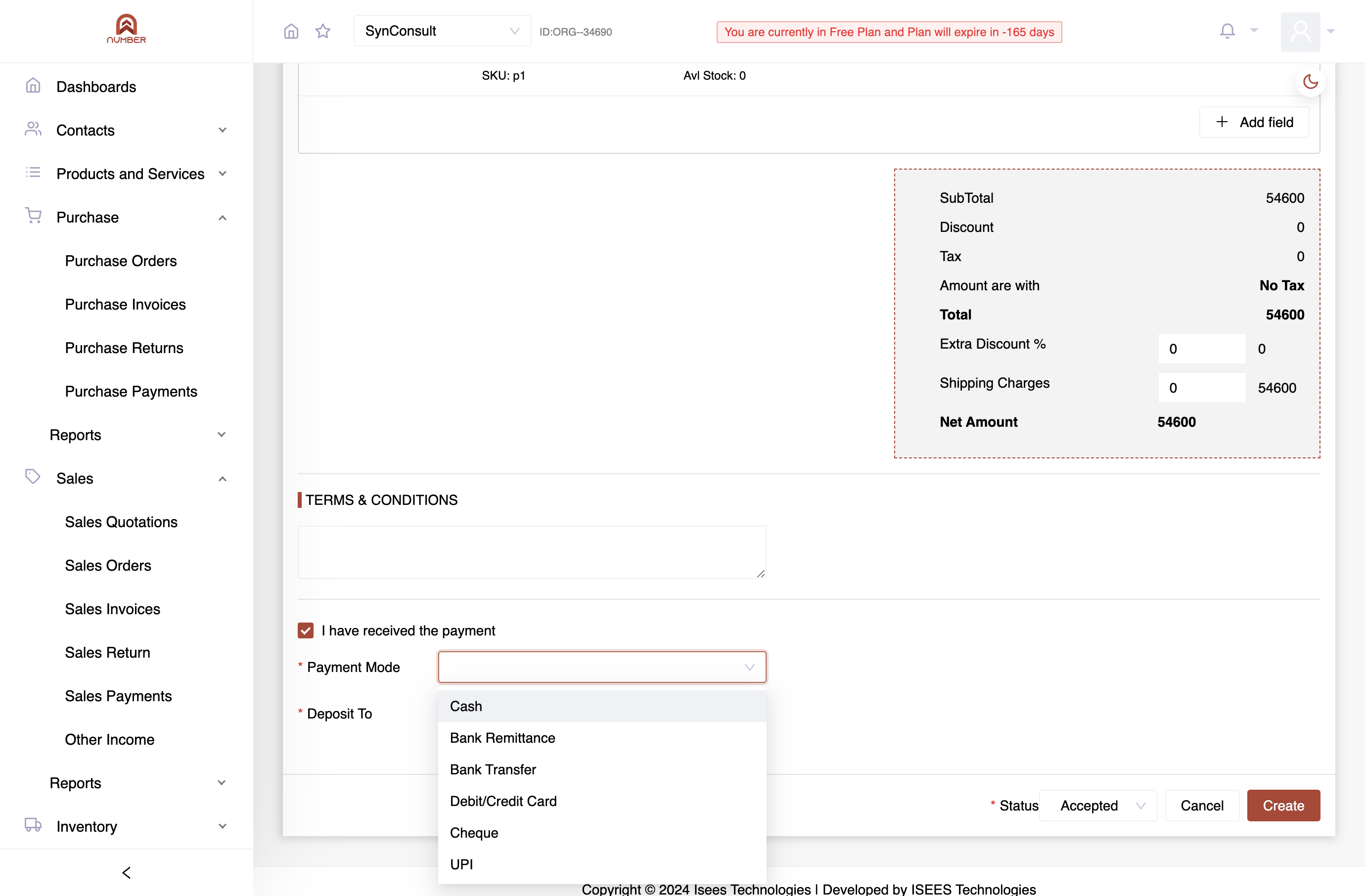Screen dimensions: 1365x896
Task: Open Purchase Orders page
Action: (x=121, y=261)
